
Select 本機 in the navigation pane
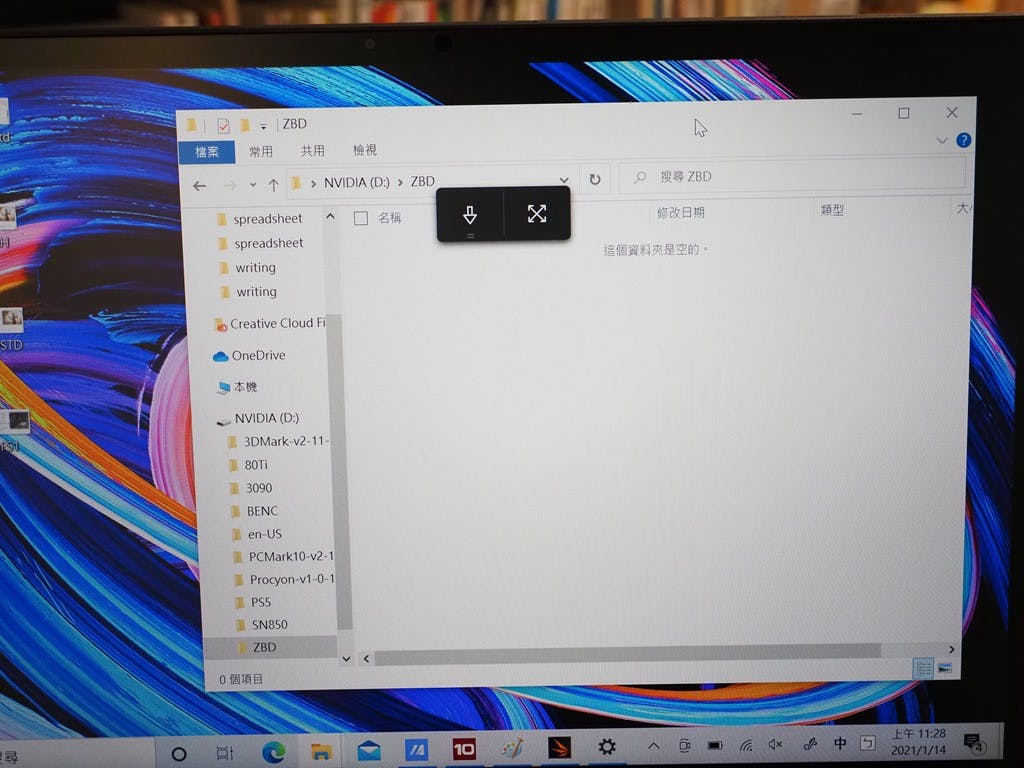coord(237,387)
